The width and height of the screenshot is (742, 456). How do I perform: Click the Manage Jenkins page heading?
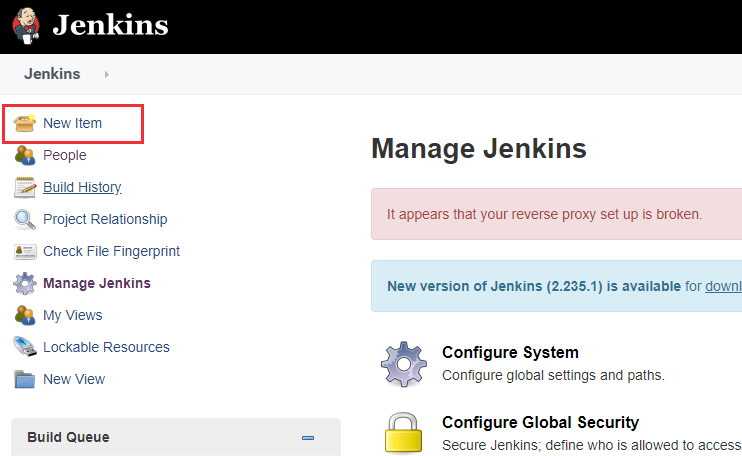click(x=479, y=149)
